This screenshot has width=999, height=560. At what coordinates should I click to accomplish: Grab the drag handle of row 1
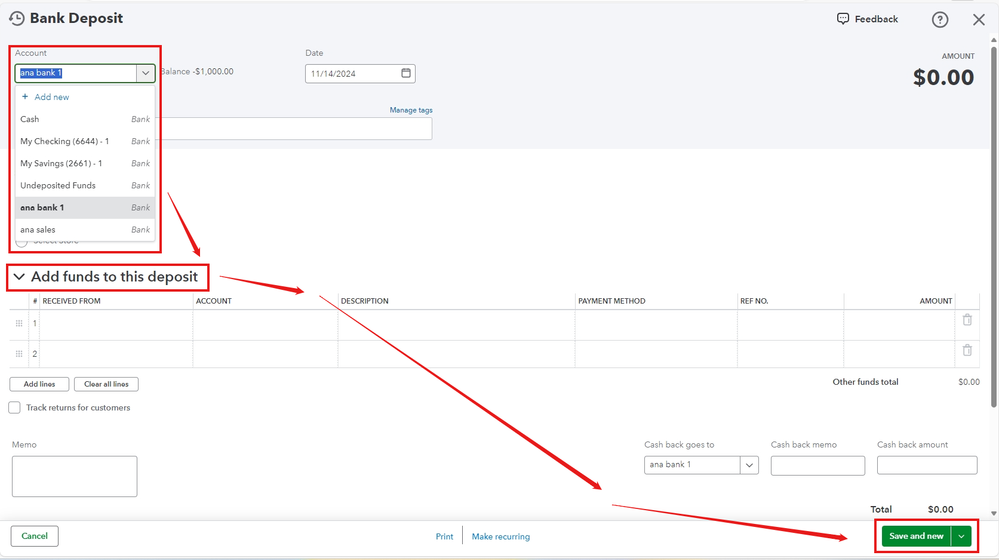pos(18,324)
